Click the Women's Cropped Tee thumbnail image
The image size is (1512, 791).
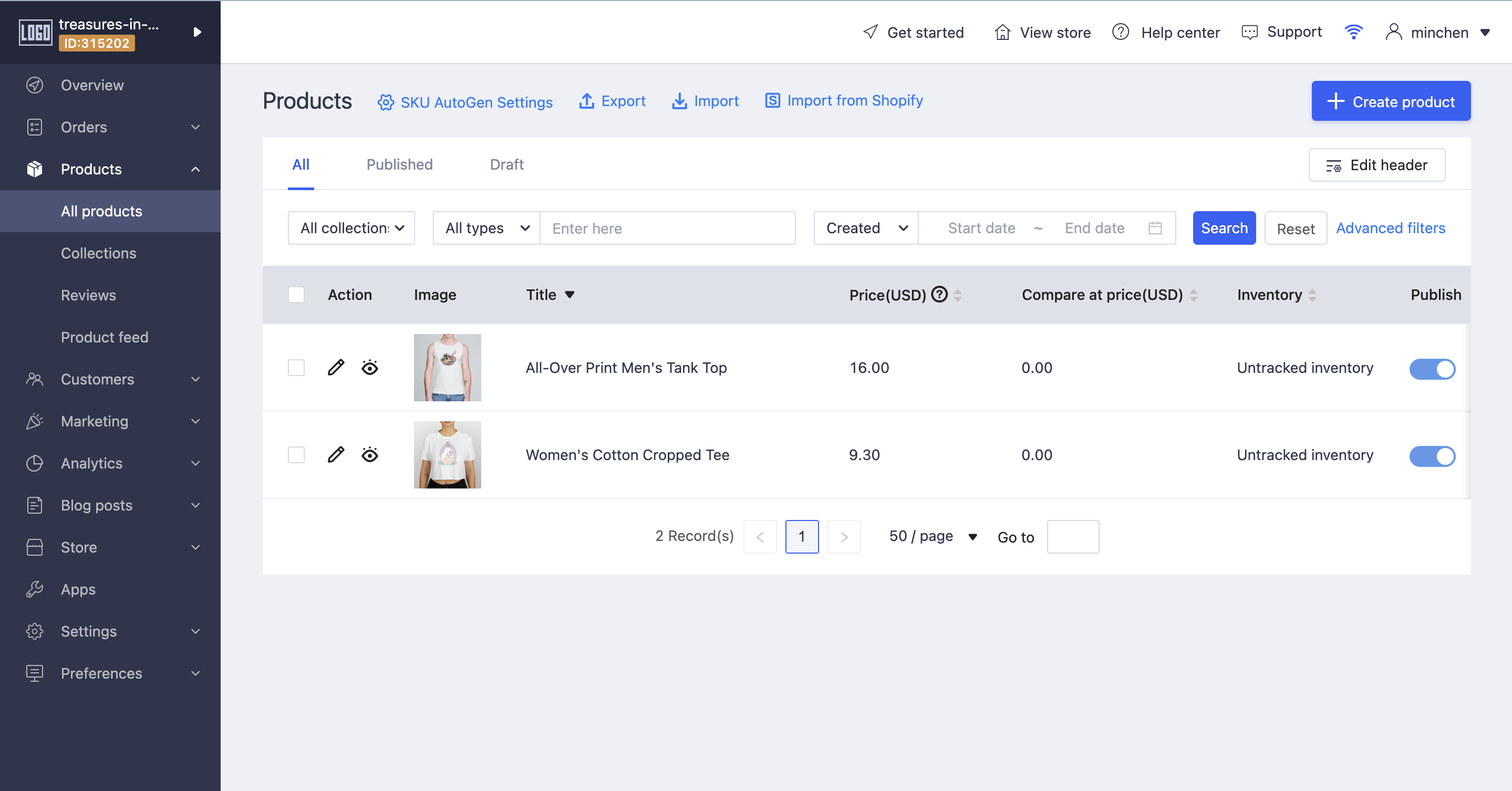[x=447, y=455]
